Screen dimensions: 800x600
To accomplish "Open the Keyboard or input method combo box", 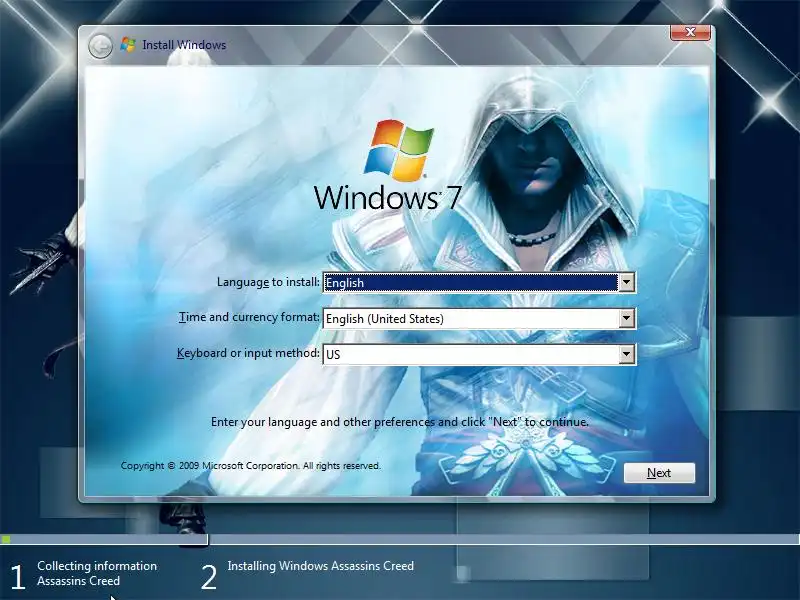I will point(479,355).
